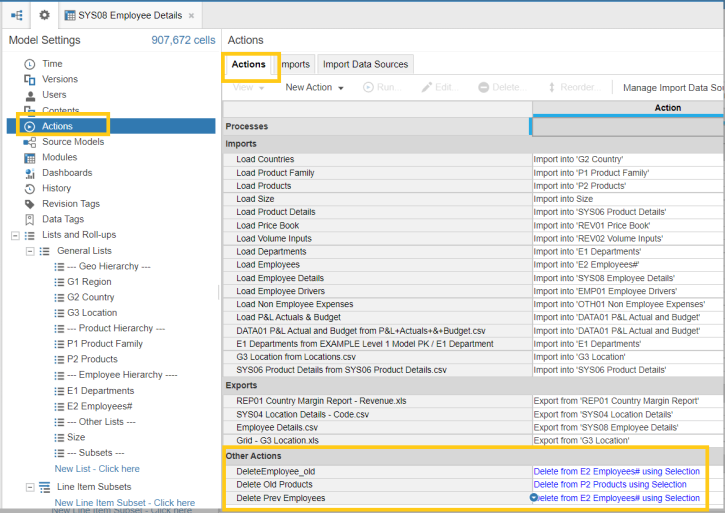
Task: Collapse the Line Item Subsets tree node
Action: coord(30,488)
